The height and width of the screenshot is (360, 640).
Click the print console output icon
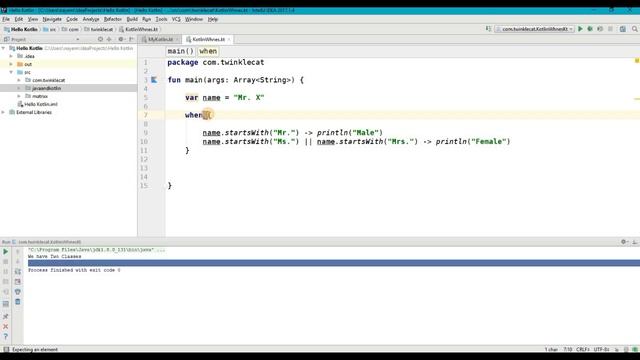point(18,292)
